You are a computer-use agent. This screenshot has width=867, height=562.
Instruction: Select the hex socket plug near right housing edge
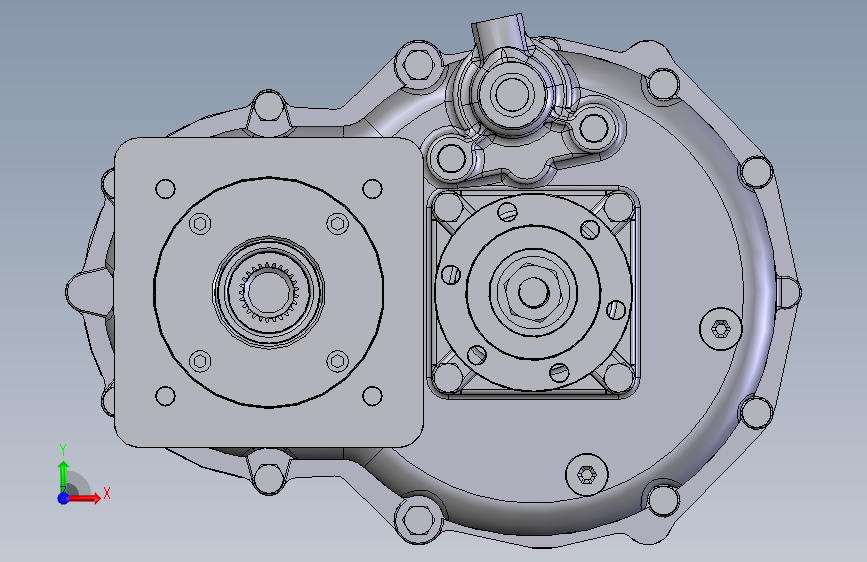tap(720, 329)
